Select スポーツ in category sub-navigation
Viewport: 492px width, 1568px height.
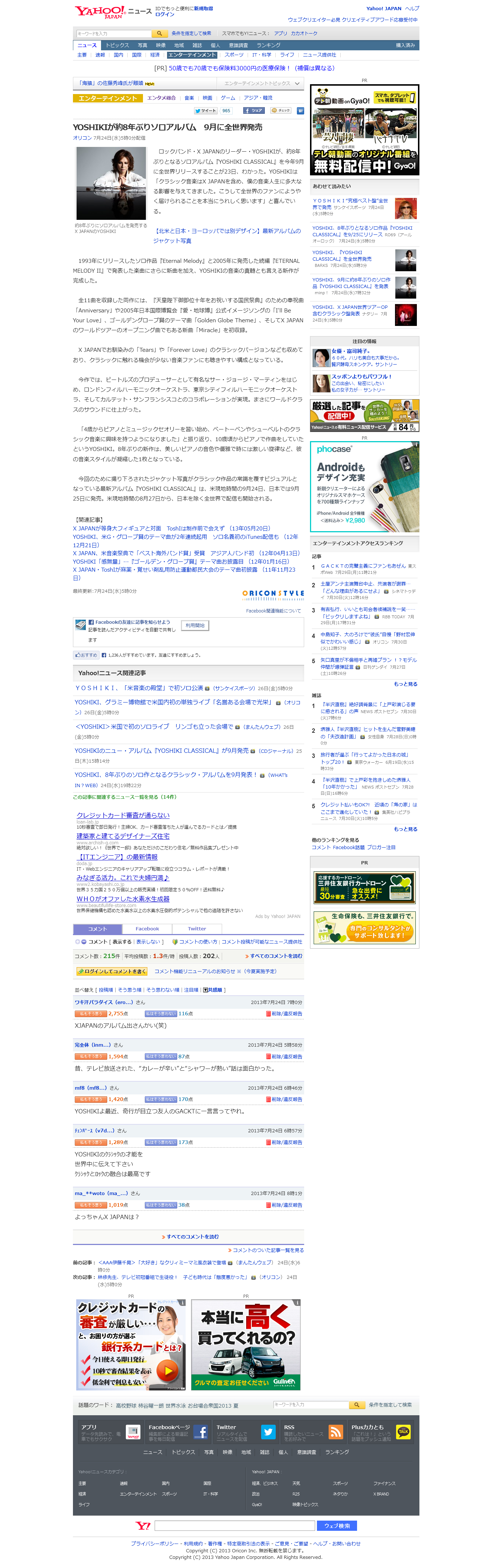234,55
